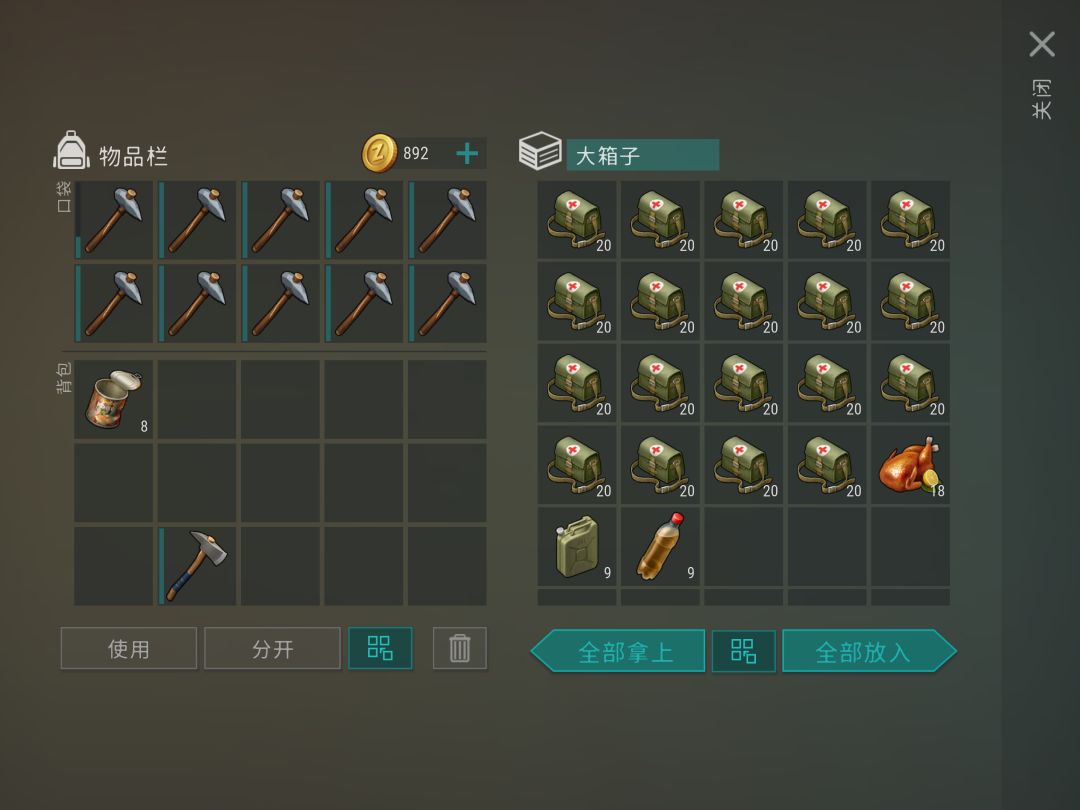Click the empty backpack slot beside the can
Image resolution: width=1080 pixels, height=810 pixels.
tap(197, 399)
